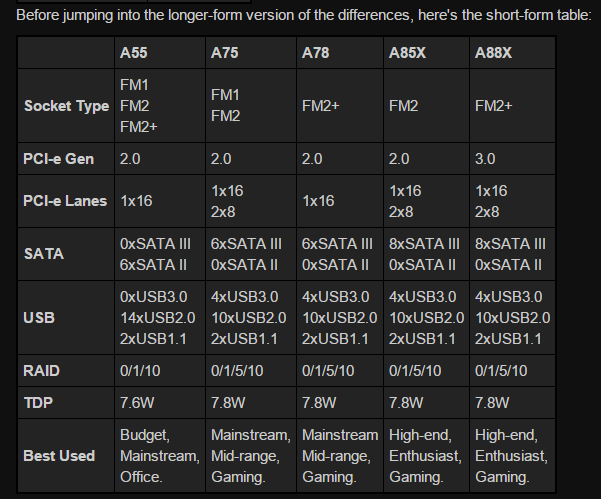The width and height of the screenshot is (601, 499).
Task: Select the Best Used cell under A88X
Action: pos(512,456)
